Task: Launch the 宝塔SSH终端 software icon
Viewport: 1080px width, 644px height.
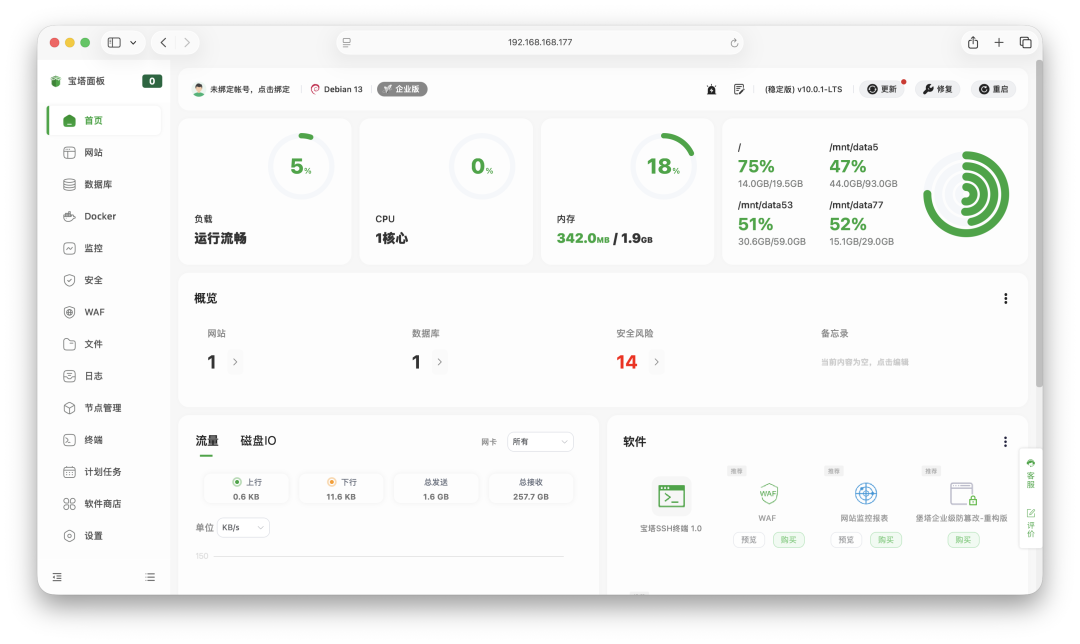Action: (x=671, y=496)
